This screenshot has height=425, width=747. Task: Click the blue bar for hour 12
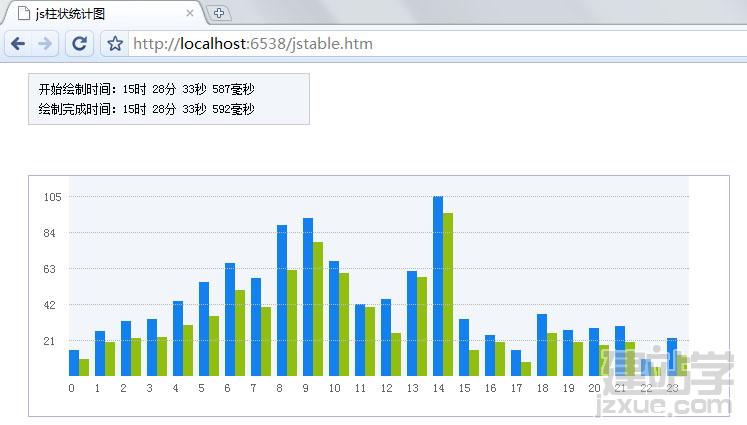[386, 337]
